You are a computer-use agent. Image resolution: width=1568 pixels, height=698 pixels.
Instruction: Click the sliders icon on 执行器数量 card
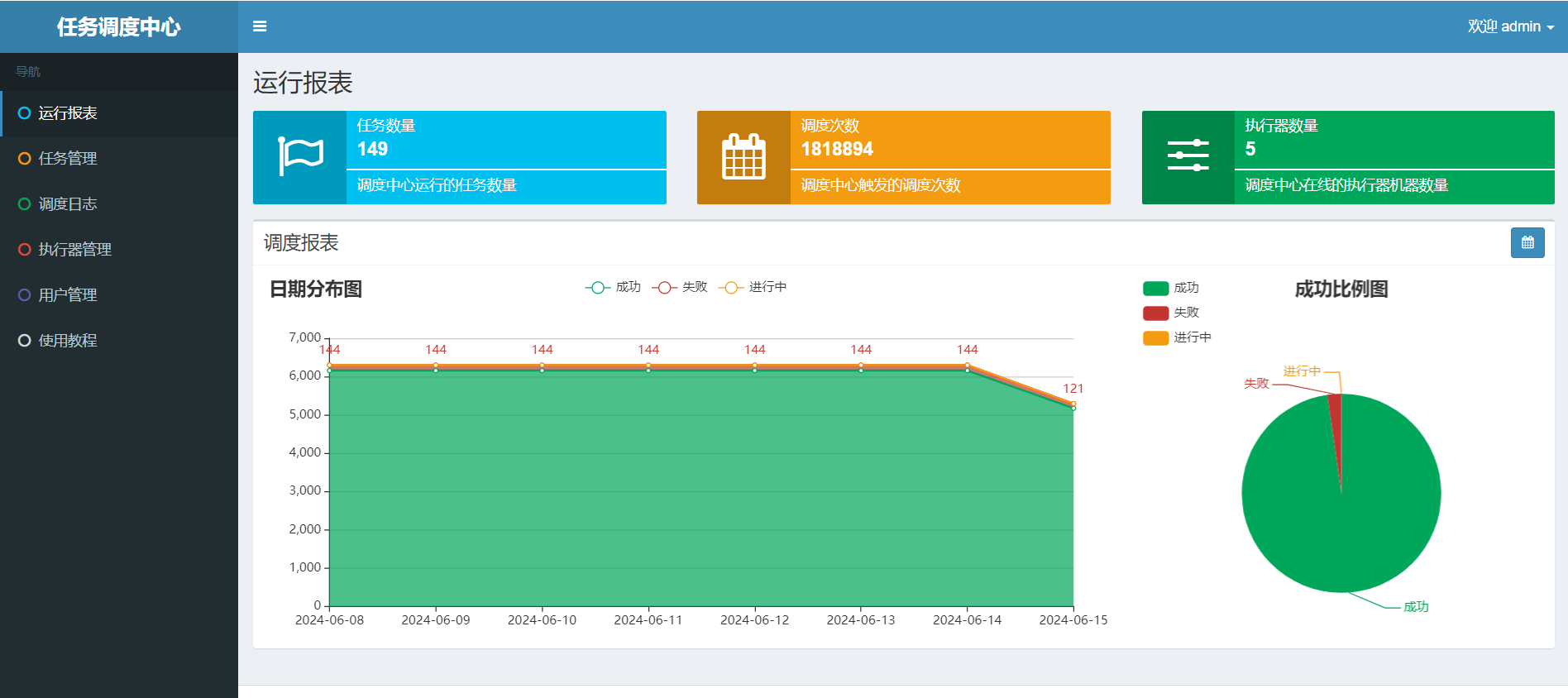(x=1188, y=155)
